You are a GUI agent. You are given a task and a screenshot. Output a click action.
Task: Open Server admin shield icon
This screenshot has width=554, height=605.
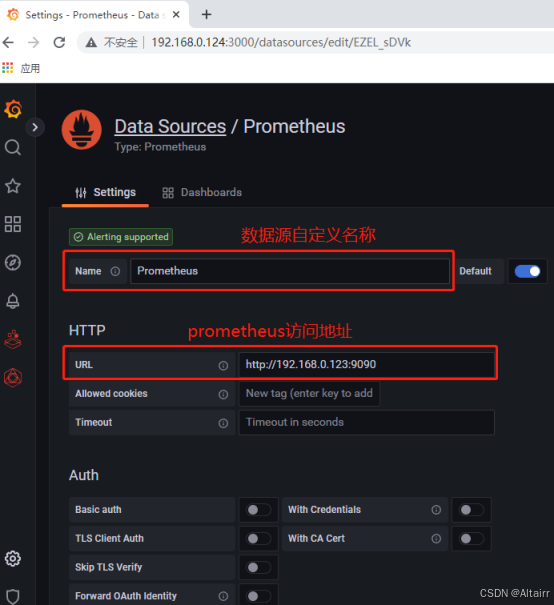click(13, 596)
